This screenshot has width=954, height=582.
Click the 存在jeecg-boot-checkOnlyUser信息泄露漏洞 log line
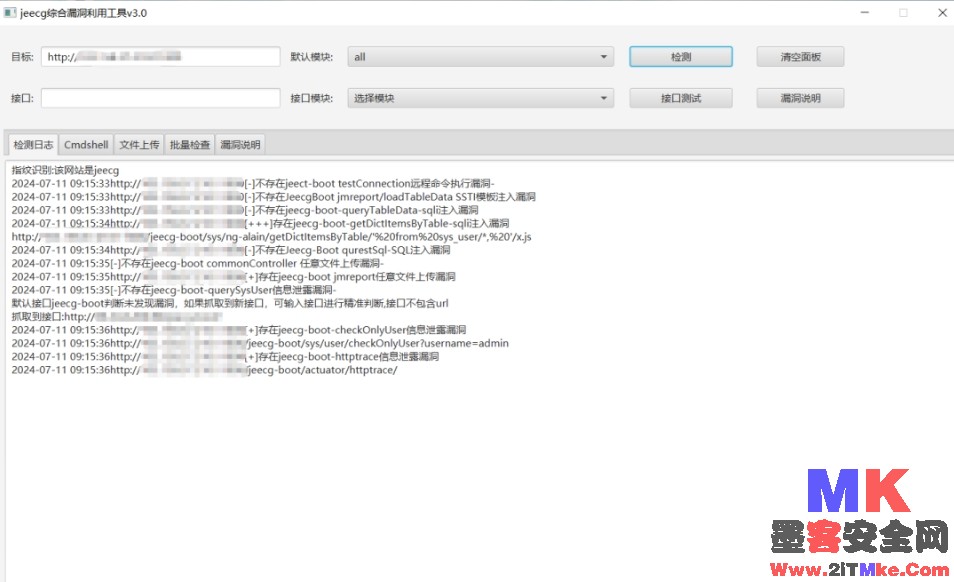pyautogui.click(x=239, y=330)
